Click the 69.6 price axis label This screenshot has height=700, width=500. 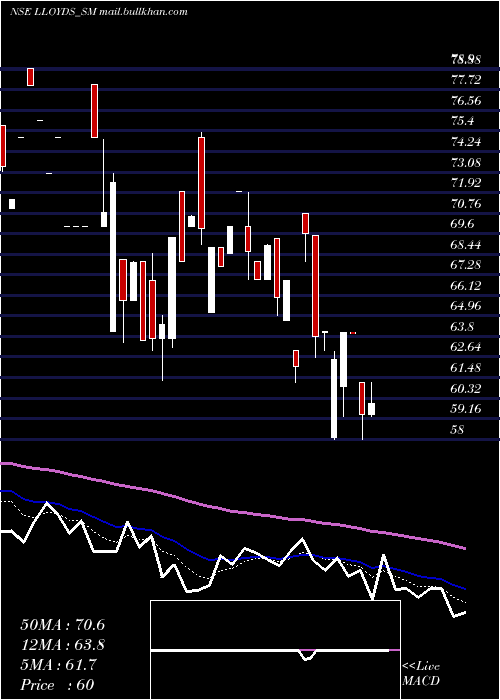coord(462,224)
